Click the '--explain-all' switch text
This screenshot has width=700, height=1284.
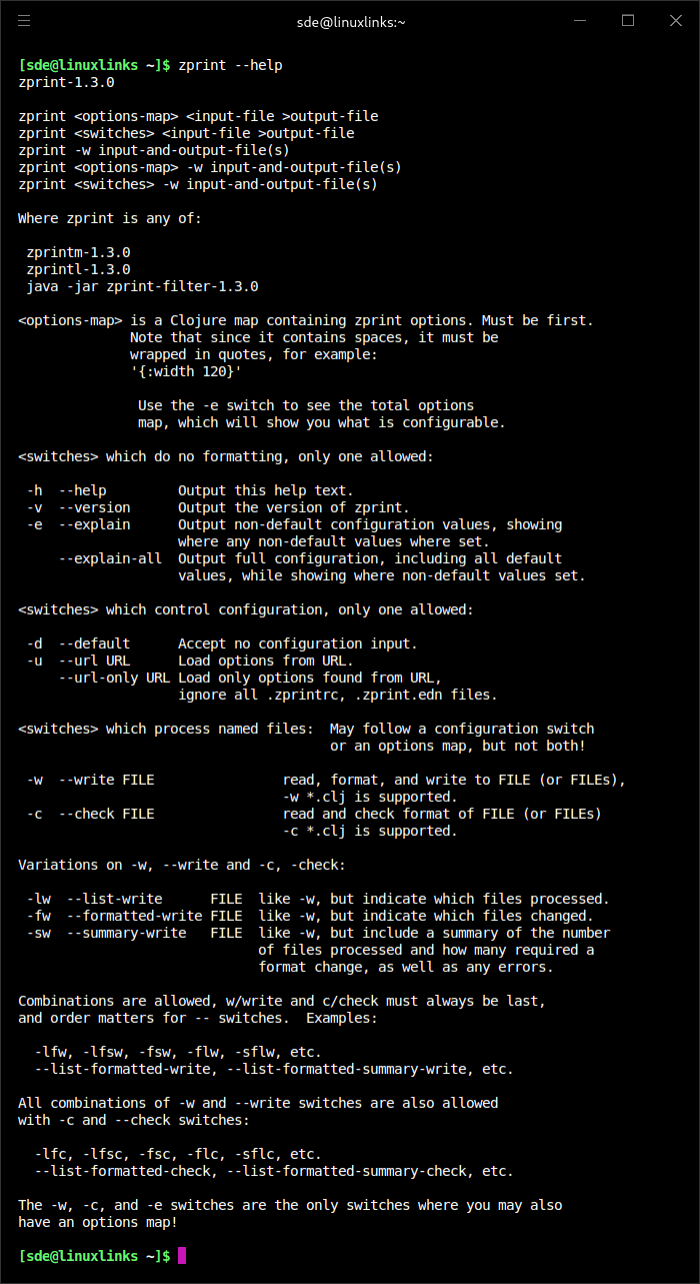pyautogui.click(x=110, y=558)
